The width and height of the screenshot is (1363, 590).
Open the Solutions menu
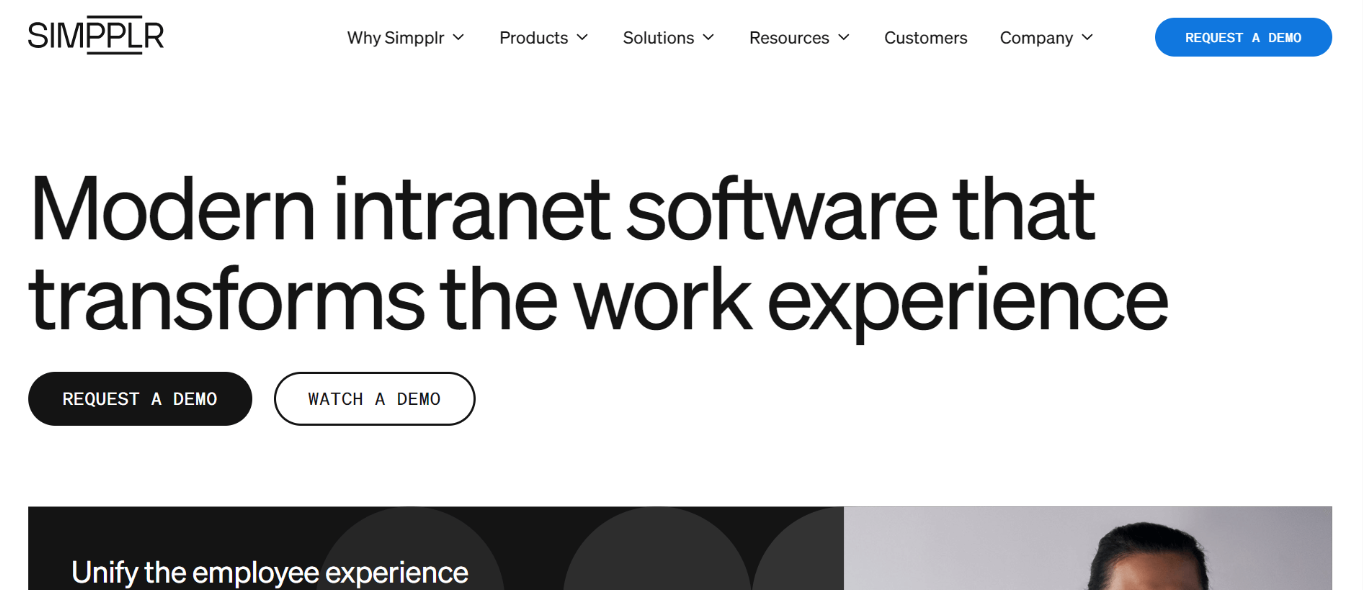pos(668,38)
